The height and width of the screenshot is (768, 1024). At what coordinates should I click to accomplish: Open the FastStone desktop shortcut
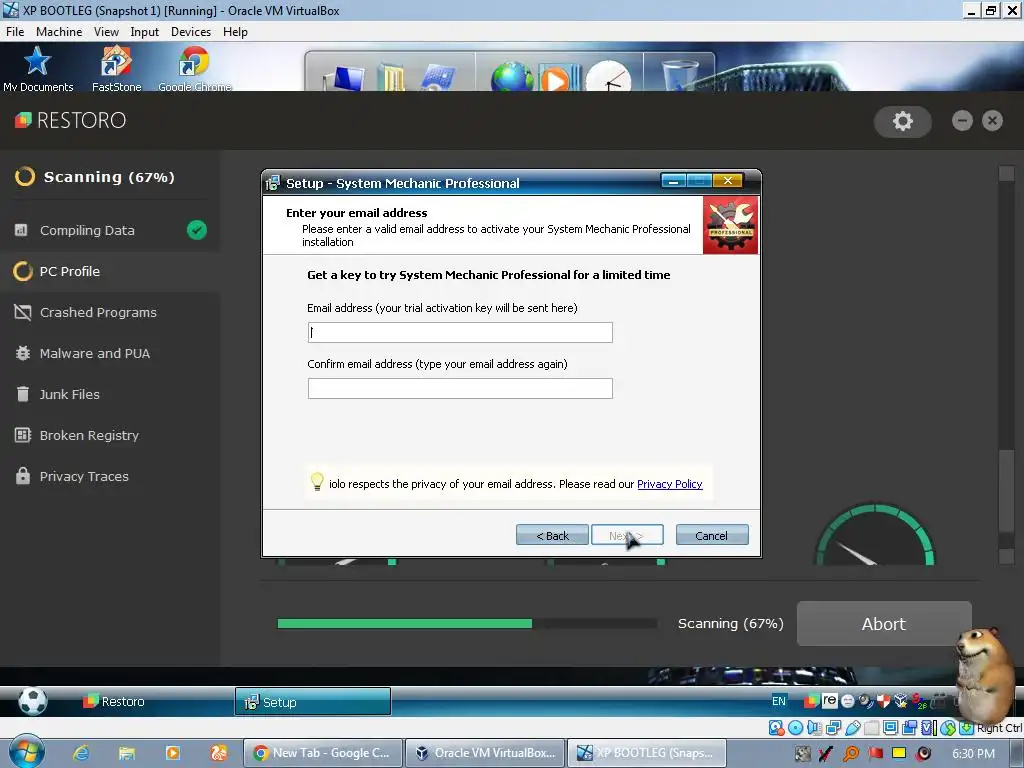[x=116, y=62]
